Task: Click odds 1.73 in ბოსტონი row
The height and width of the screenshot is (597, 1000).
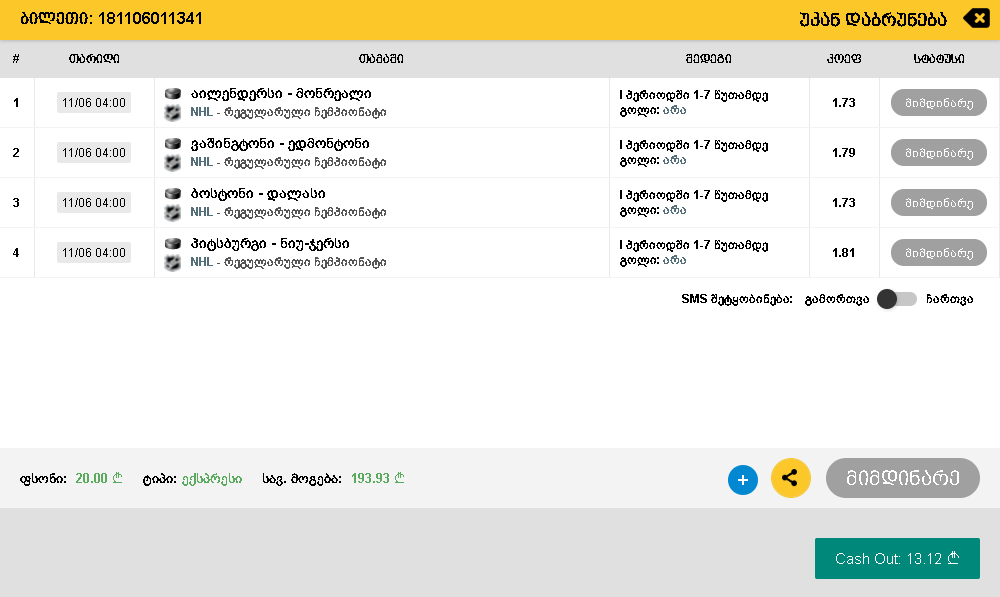Action: click(x=844, y=203)
